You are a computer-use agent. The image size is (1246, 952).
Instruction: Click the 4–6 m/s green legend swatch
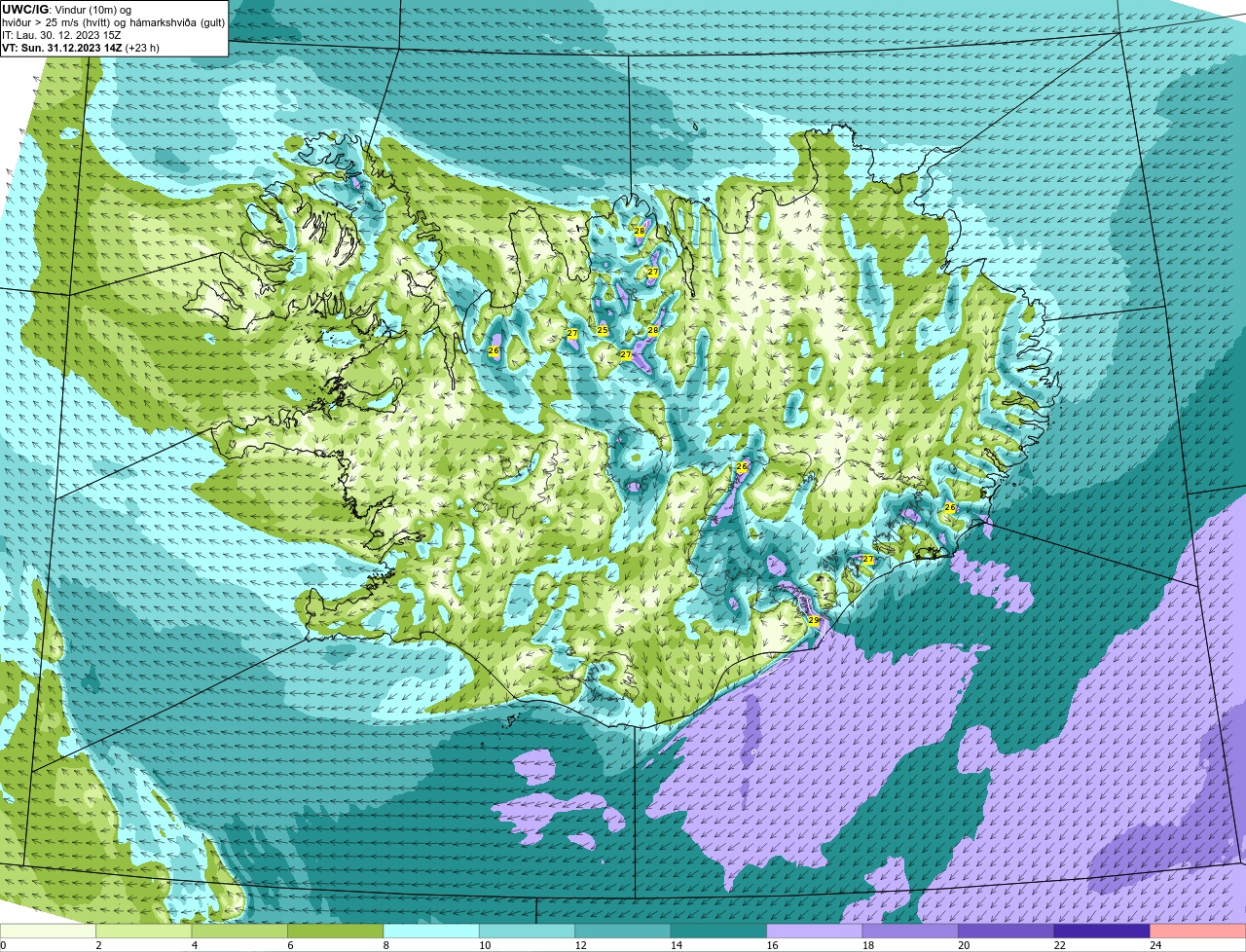pos(239,932)
